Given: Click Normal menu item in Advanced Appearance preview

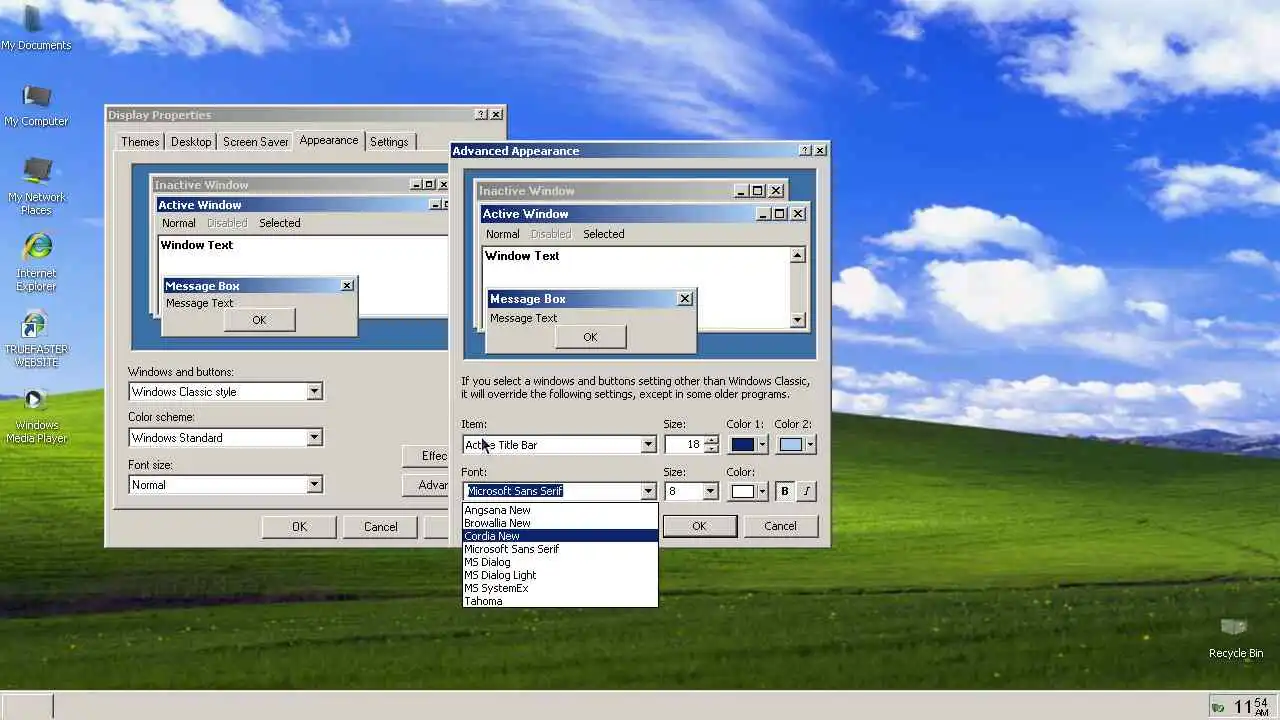Looking at the screenshot, I should click(x=502, y=234).
